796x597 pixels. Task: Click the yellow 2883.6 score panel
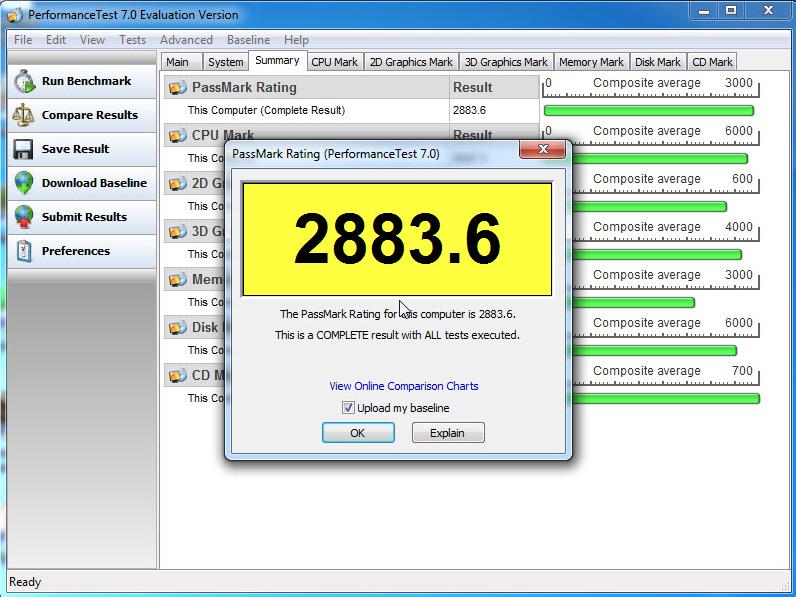point(397,239)
